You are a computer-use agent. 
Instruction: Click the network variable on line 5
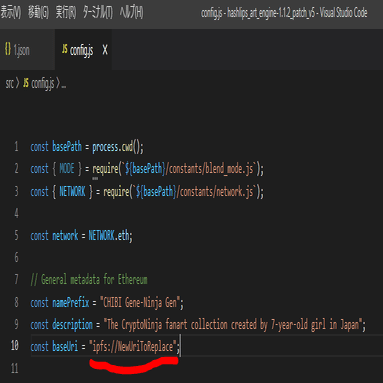[65, 236]
